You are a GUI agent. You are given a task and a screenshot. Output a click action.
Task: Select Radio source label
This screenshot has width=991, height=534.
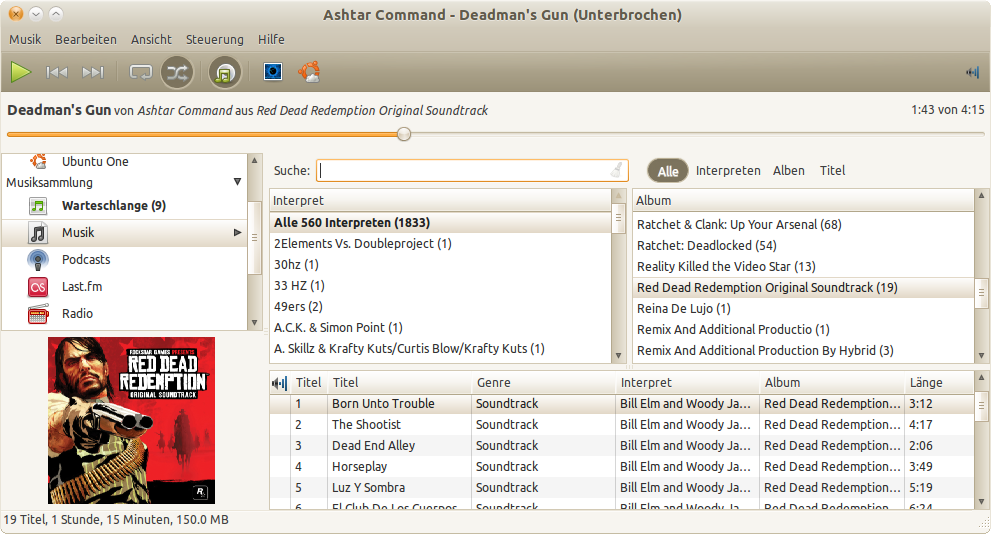click(77, 314)
